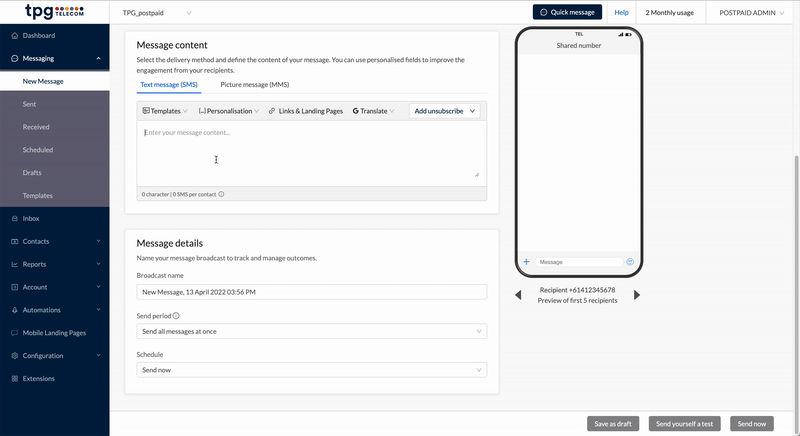Open the Add unsubscribe dropdown
The height and width of the screenshot is (436, 800).
445,111
